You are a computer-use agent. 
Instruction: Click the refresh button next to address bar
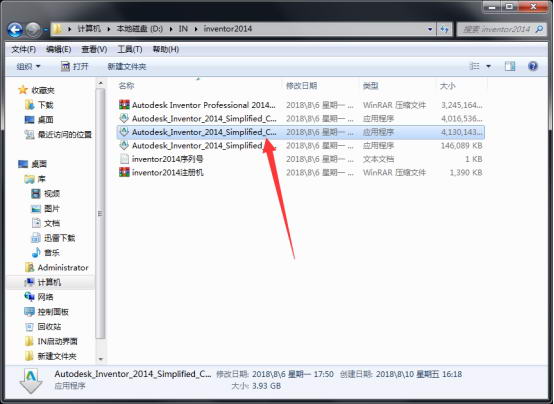tap(444, 29)
